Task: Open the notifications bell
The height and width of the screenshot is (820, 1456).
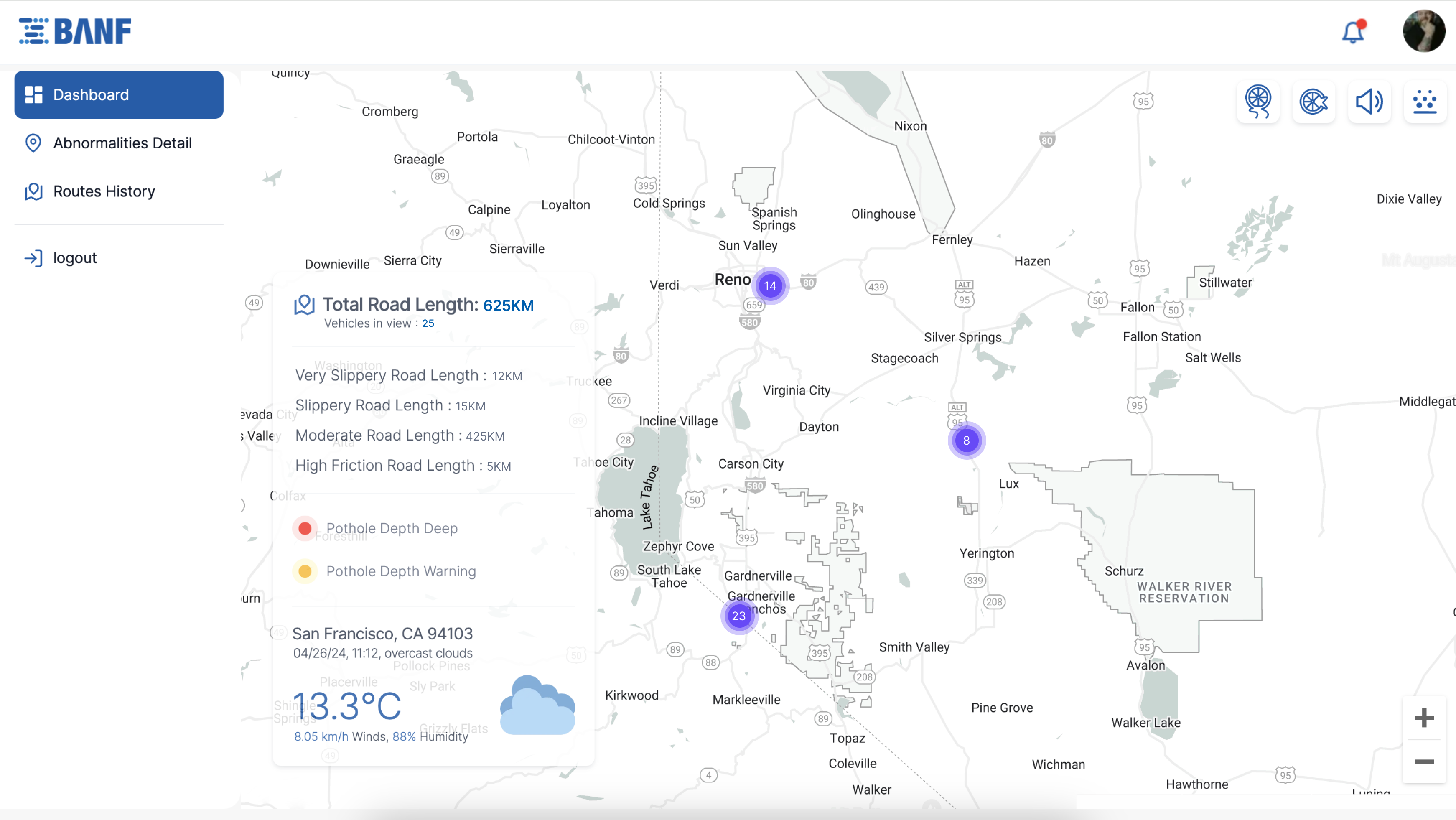Action: tap(1353, 32)
